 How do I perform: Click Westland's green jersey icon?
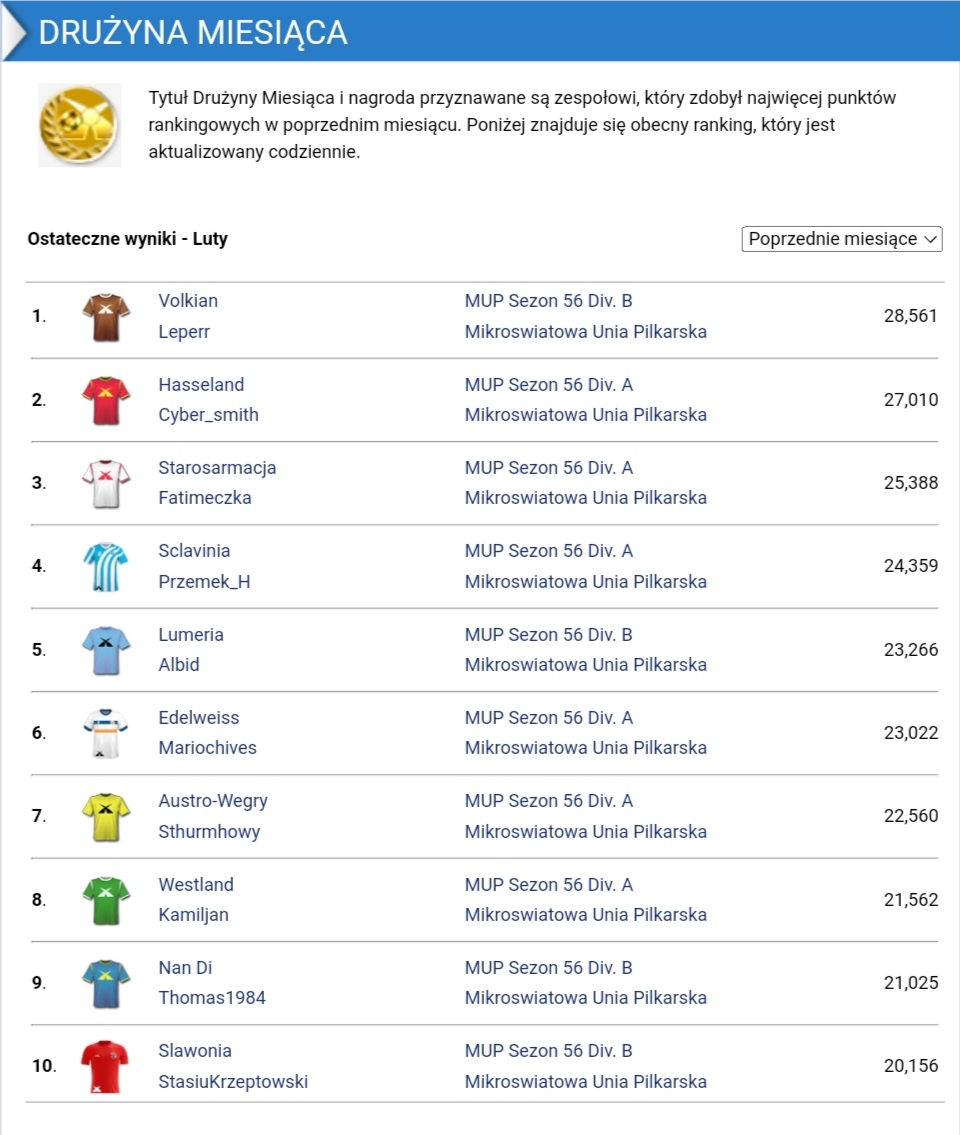(106, 900)
